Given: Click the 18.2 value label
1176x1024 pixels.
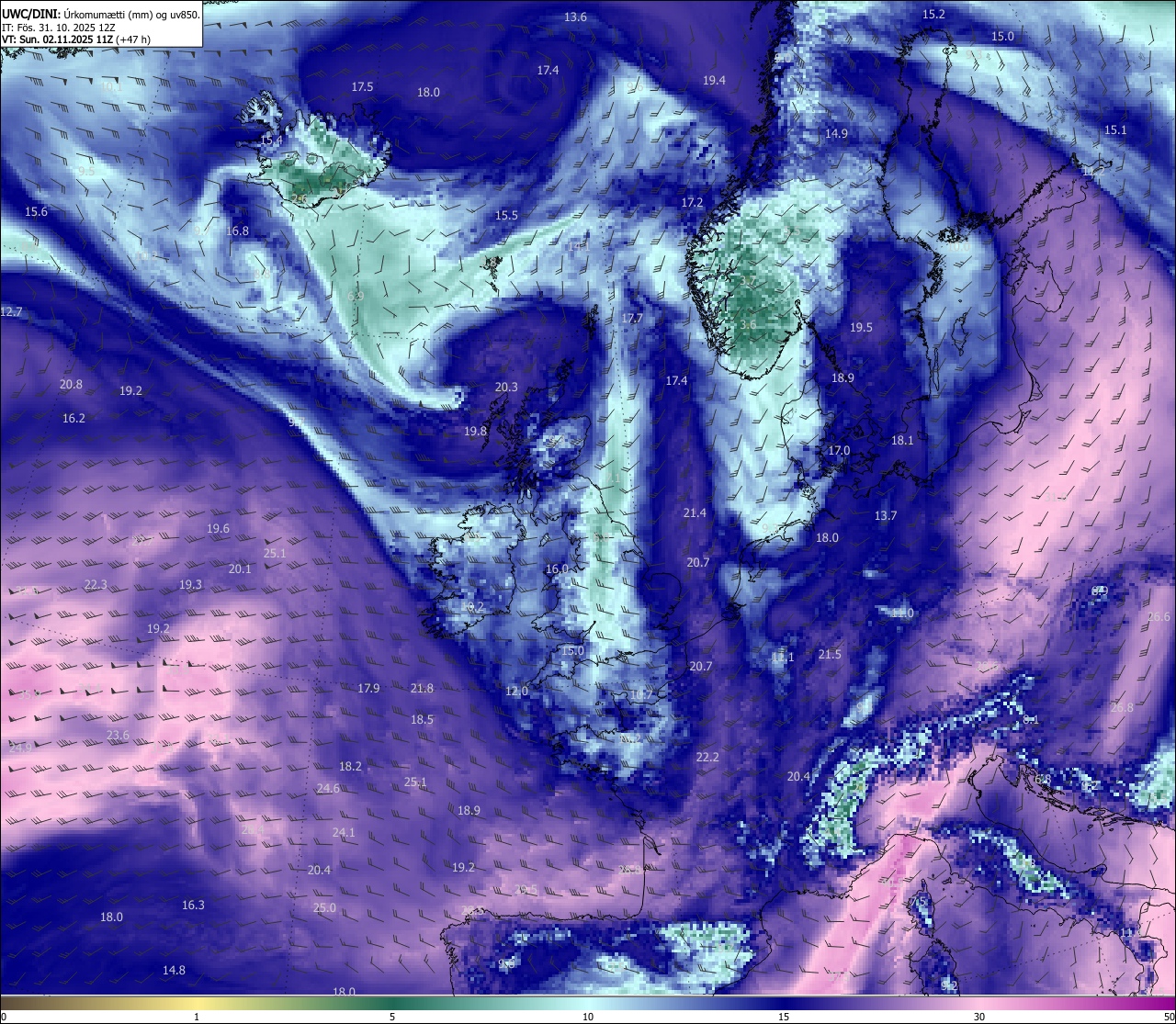Looking at the screenshot, I should pyautogui.click(x=350, y=767).
